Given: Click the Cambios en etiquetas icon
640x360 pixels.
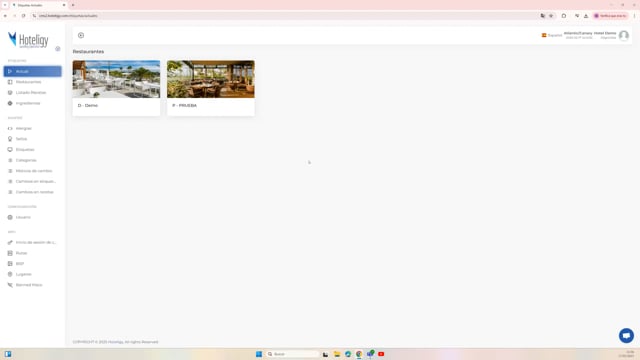Looking at the screenshot, I should (x=10, y=182).
